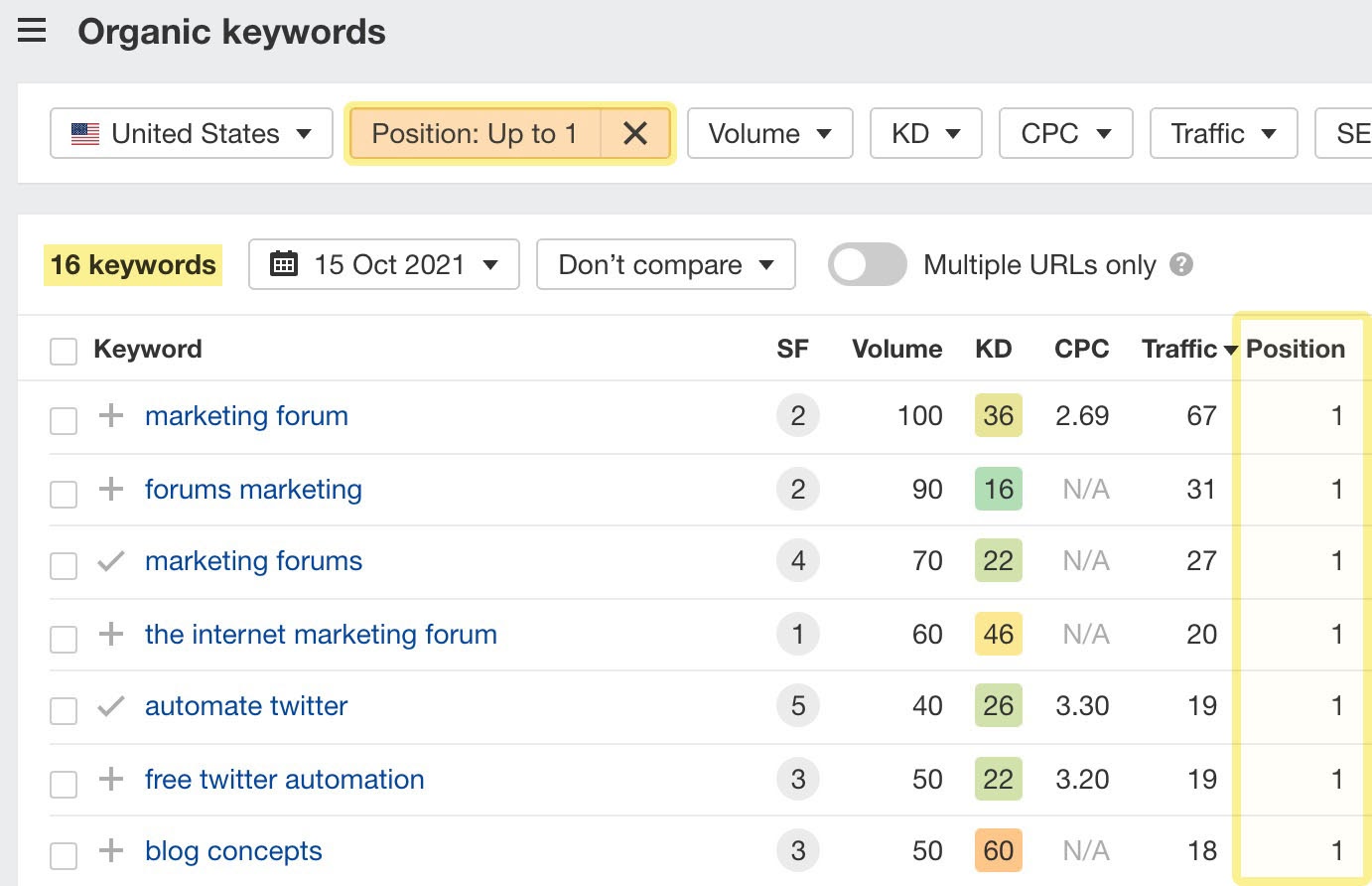Click the Traffic column sort arrow

[1232, 350]
